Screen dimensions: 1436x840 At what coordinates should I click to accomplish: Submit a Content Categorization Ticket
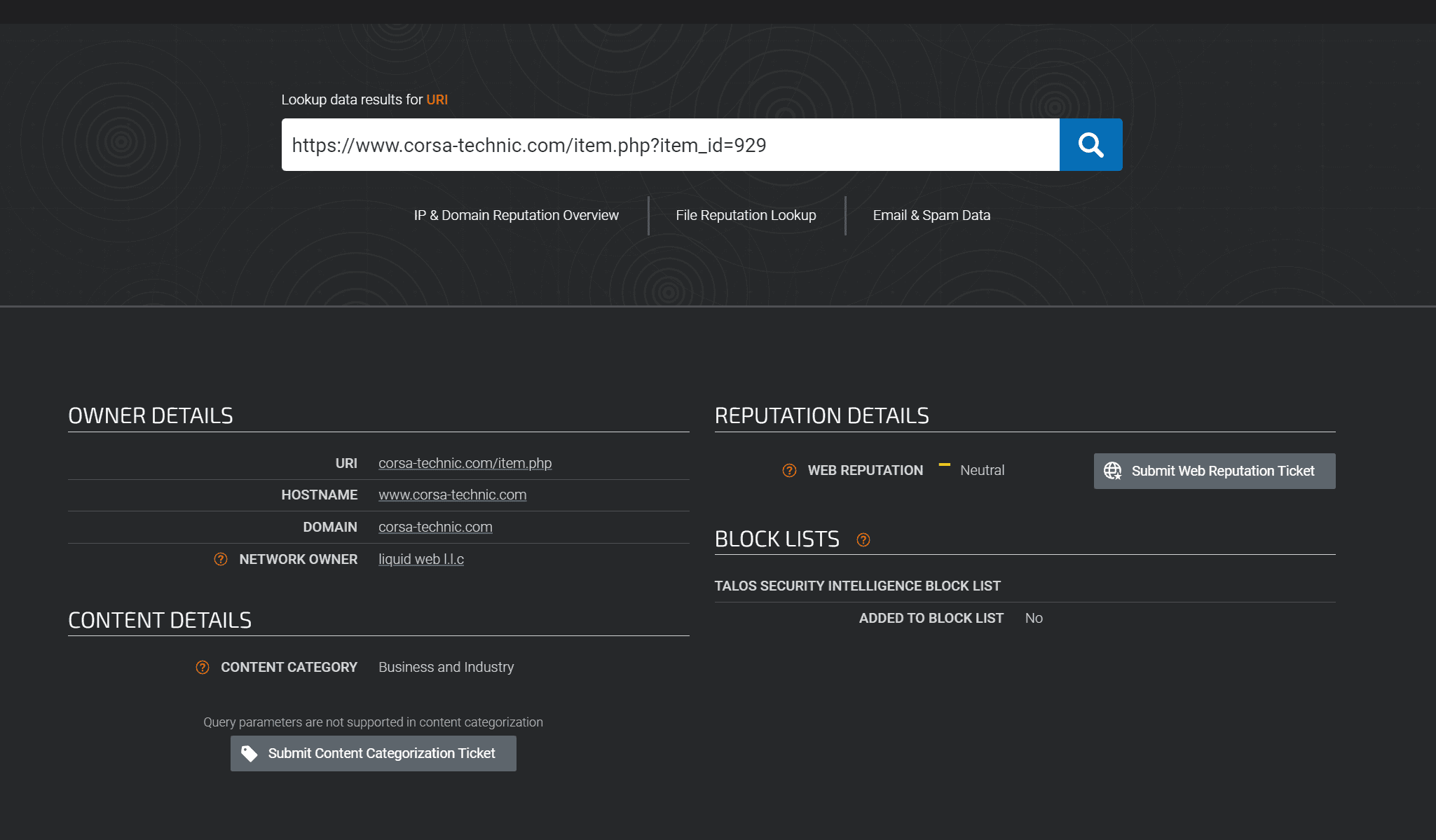click(x=374, y=753)
